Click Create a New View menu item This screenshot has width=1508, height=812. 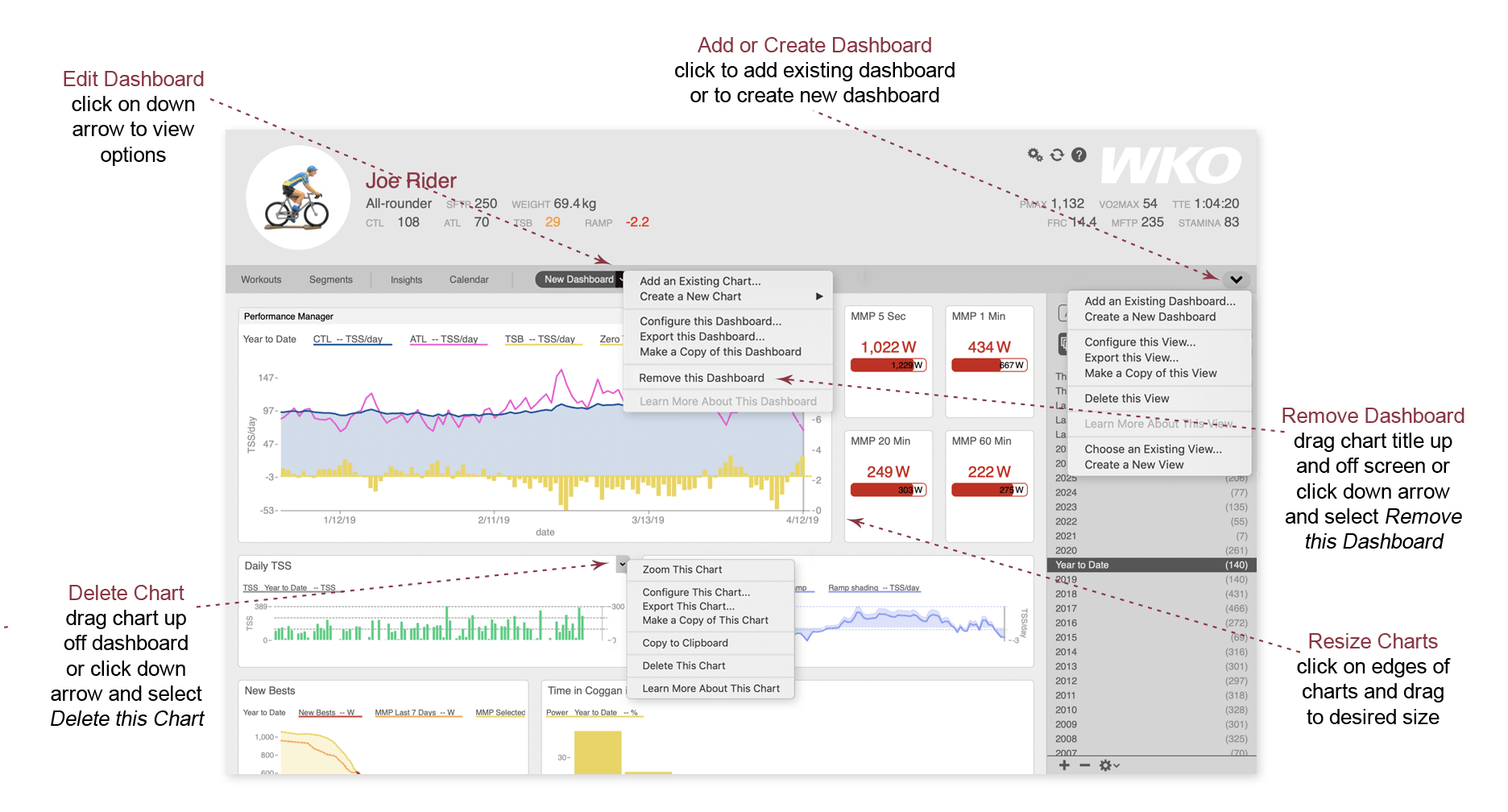pos(1134,465)
